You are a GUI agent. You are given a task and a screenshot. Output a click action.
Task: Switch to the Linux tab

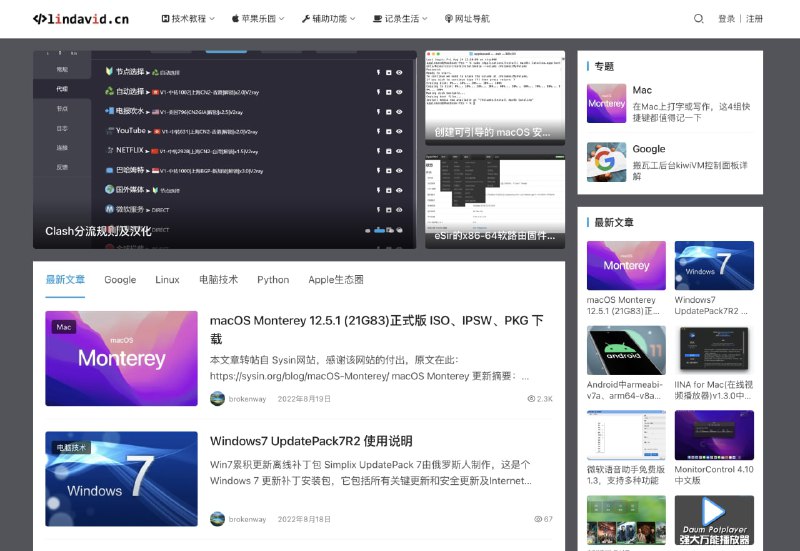(167, 280)
